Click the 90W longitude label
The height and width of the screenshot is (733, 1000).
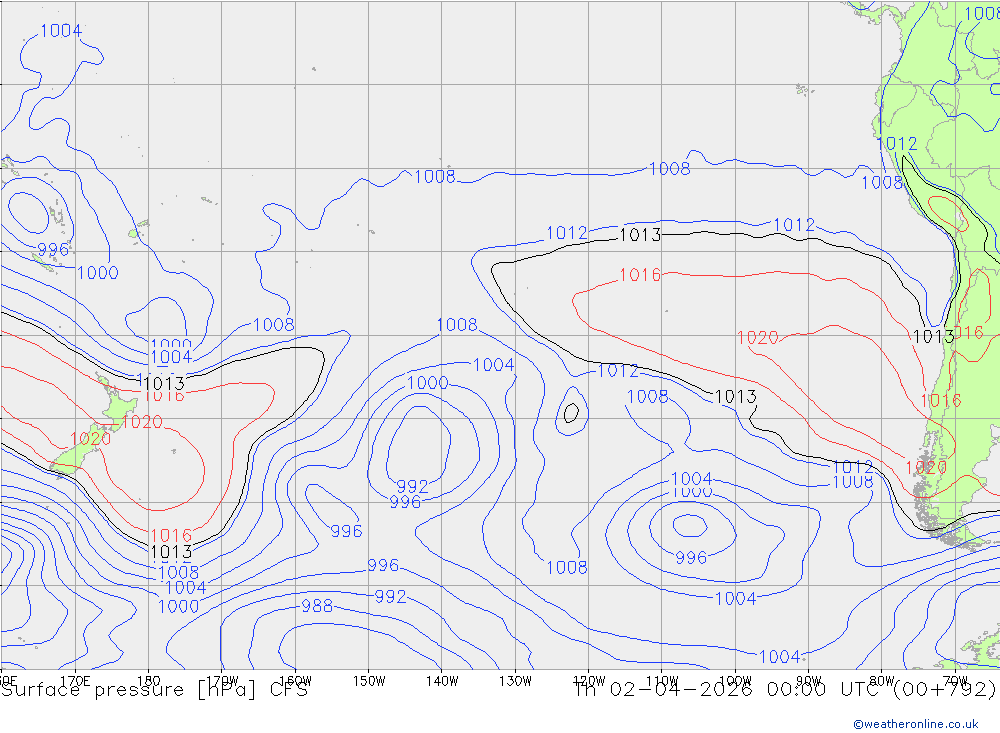809,681
